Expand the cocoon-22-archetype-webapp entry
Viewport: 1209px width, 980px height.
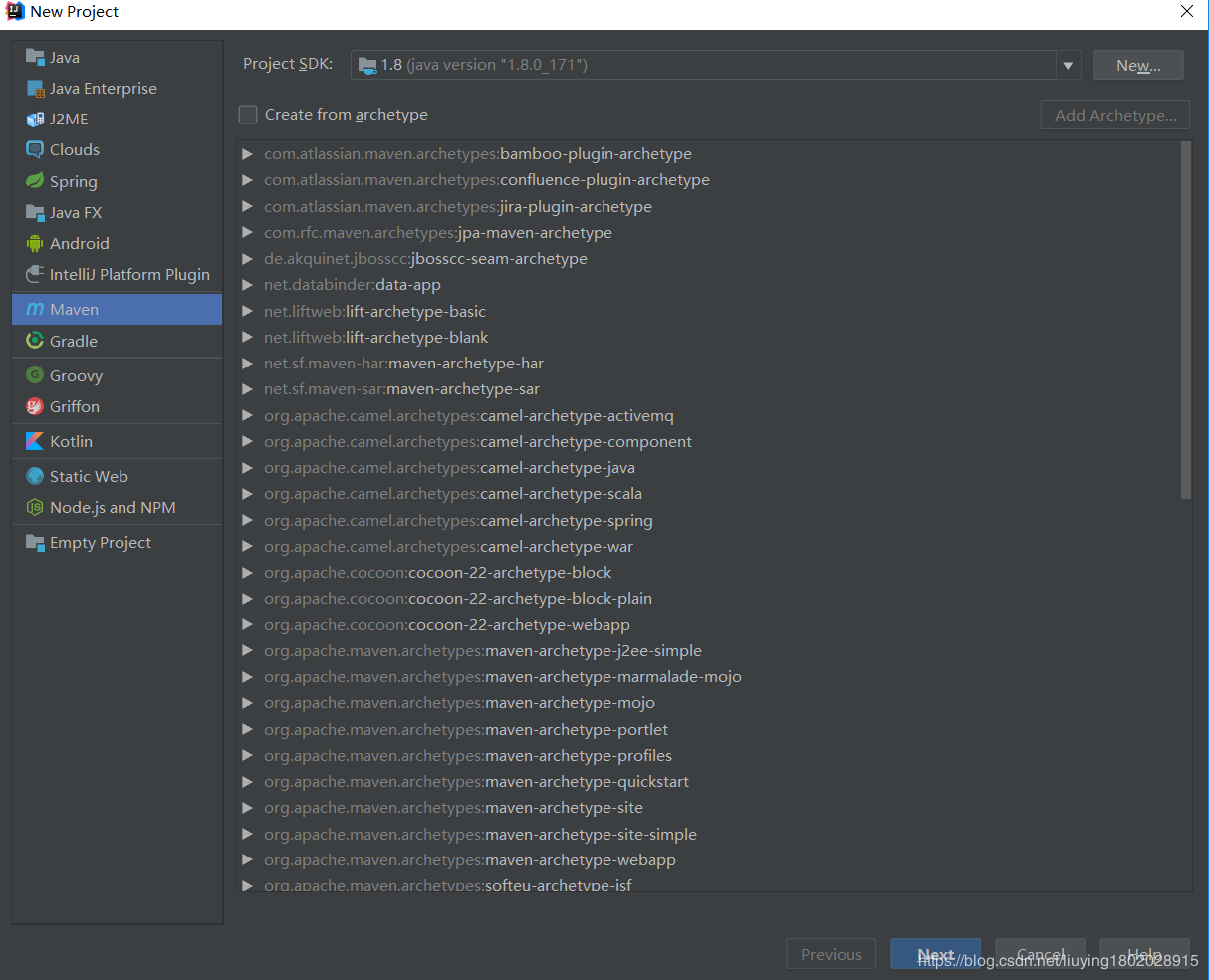pos(247,624)
